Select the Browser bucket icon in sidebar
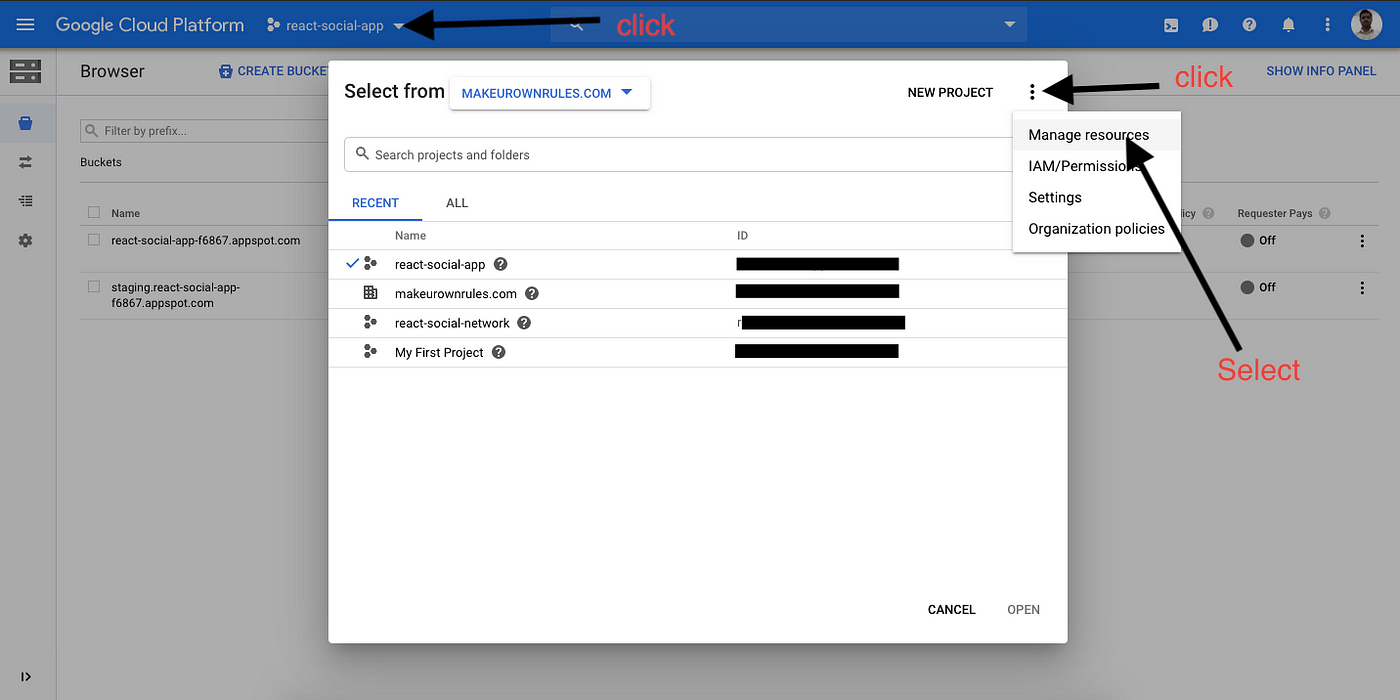This screenshot has width=1400, height=700. [x=25, y=123]
